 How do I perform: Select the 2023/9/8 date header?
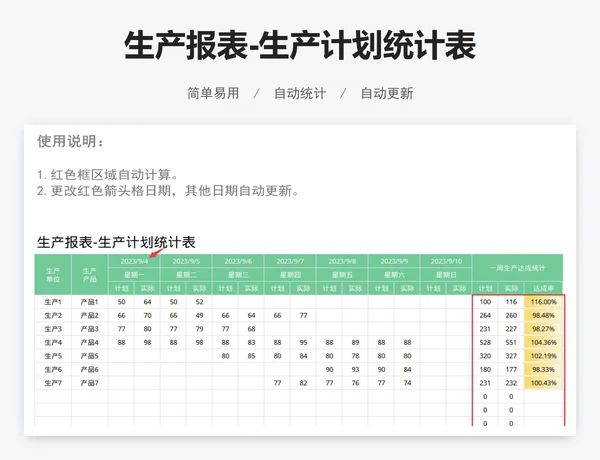(x=342, y=261)
